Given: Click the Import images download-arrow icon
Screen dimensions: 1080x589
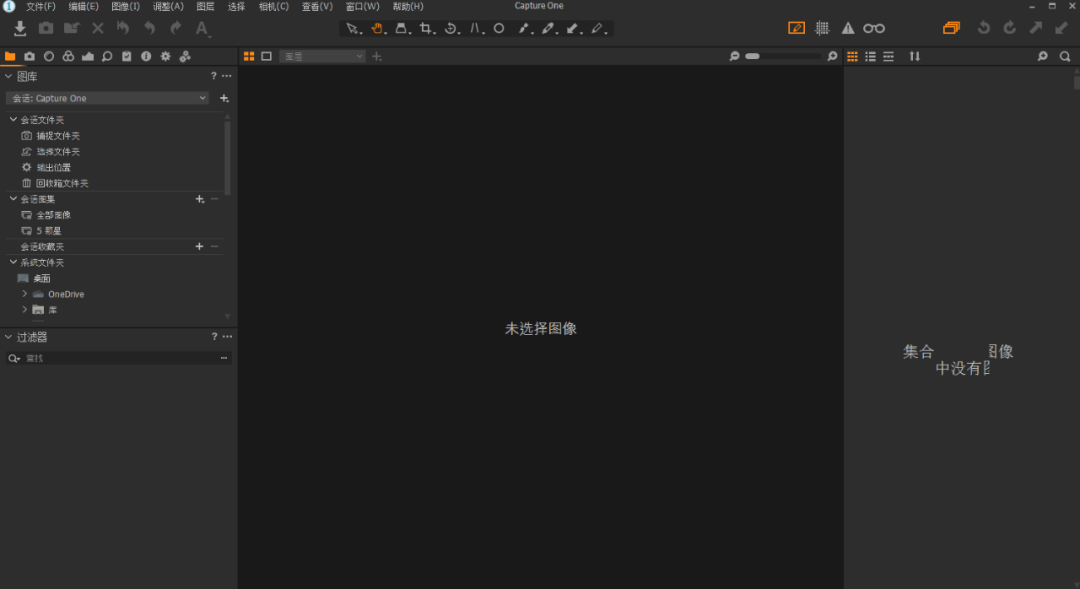Looking at the screenshot, I should [20, 28].
